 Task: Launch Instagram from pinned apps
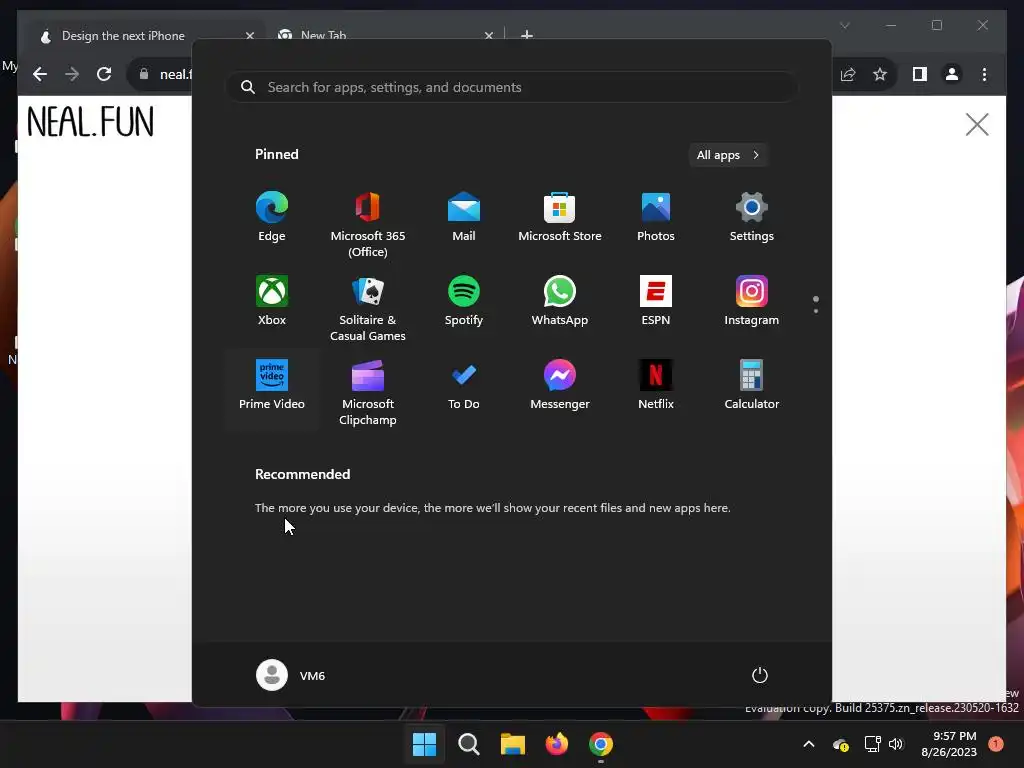tap(752, 302)
